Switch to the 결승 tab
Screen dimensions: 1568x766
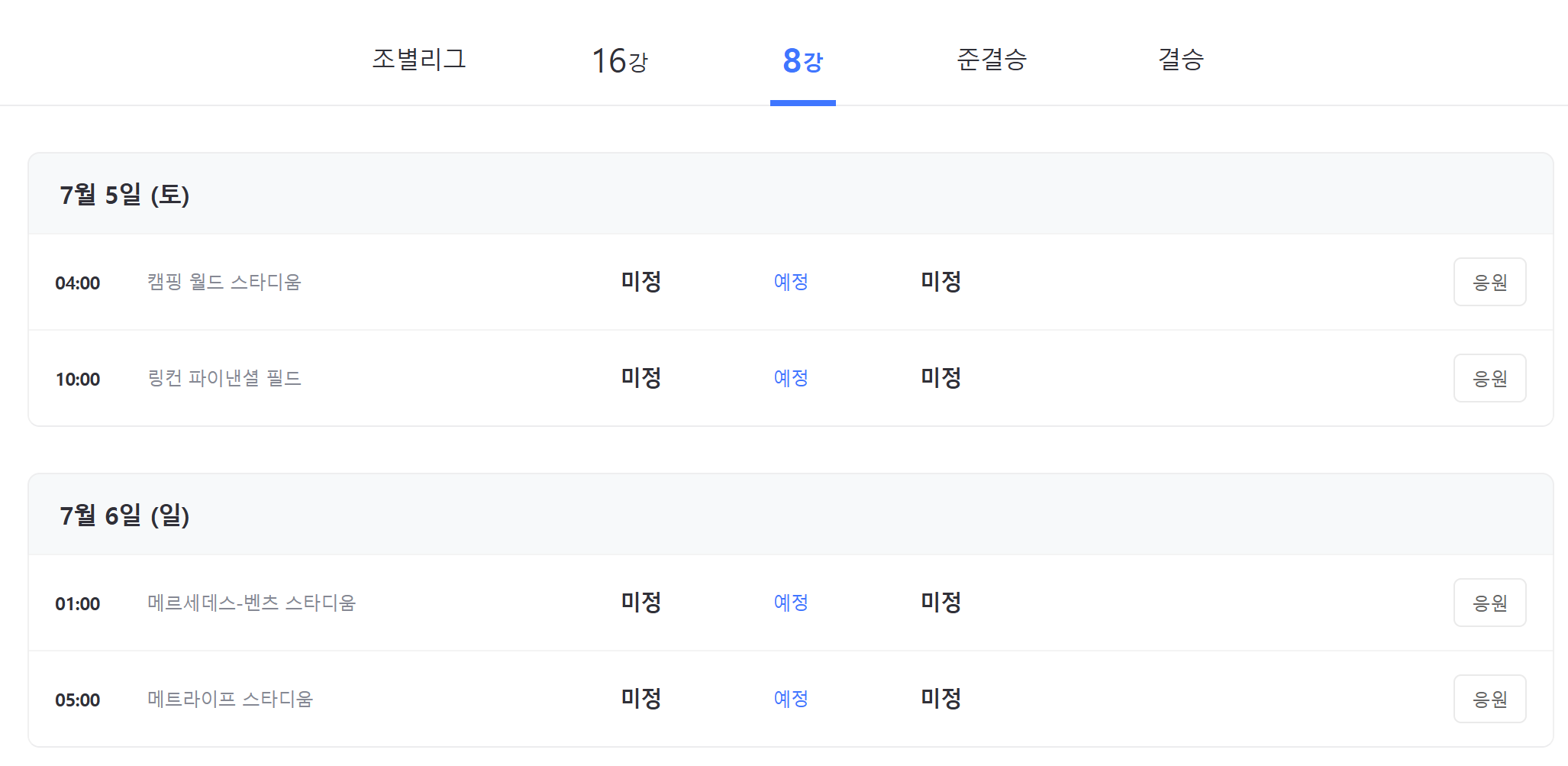pyautogui.click(x=1180, y=60)
